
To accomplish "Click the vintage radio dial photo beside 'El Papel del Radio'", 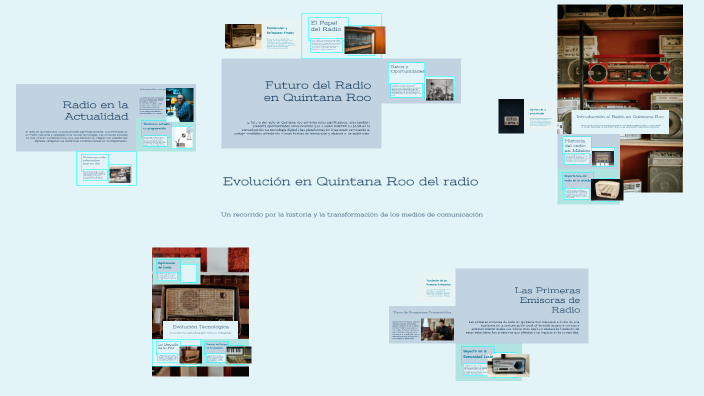I will click(365, 40).
